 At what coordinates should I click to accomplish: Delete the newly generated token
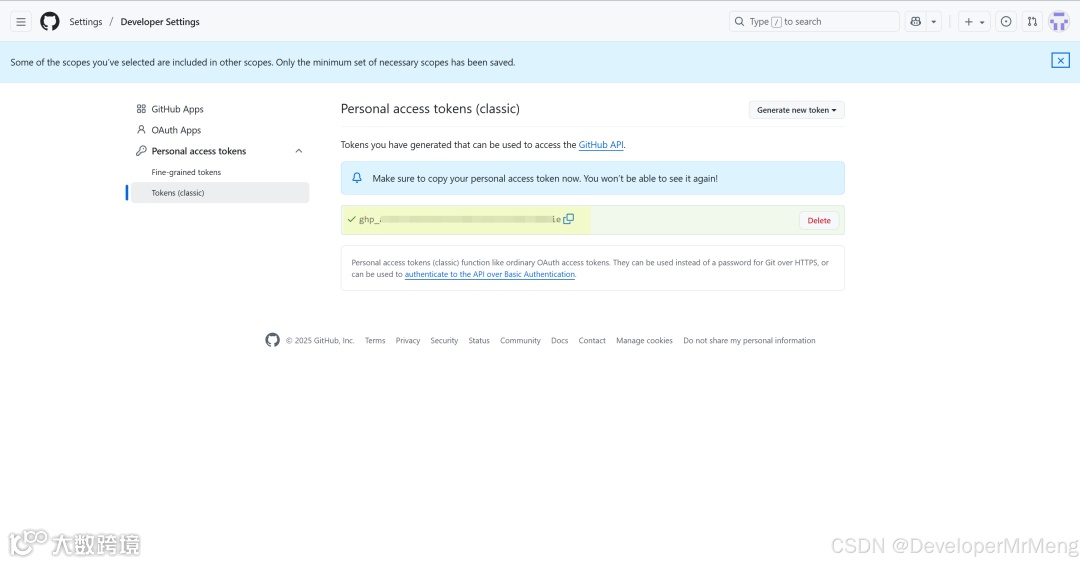point(819,220)
